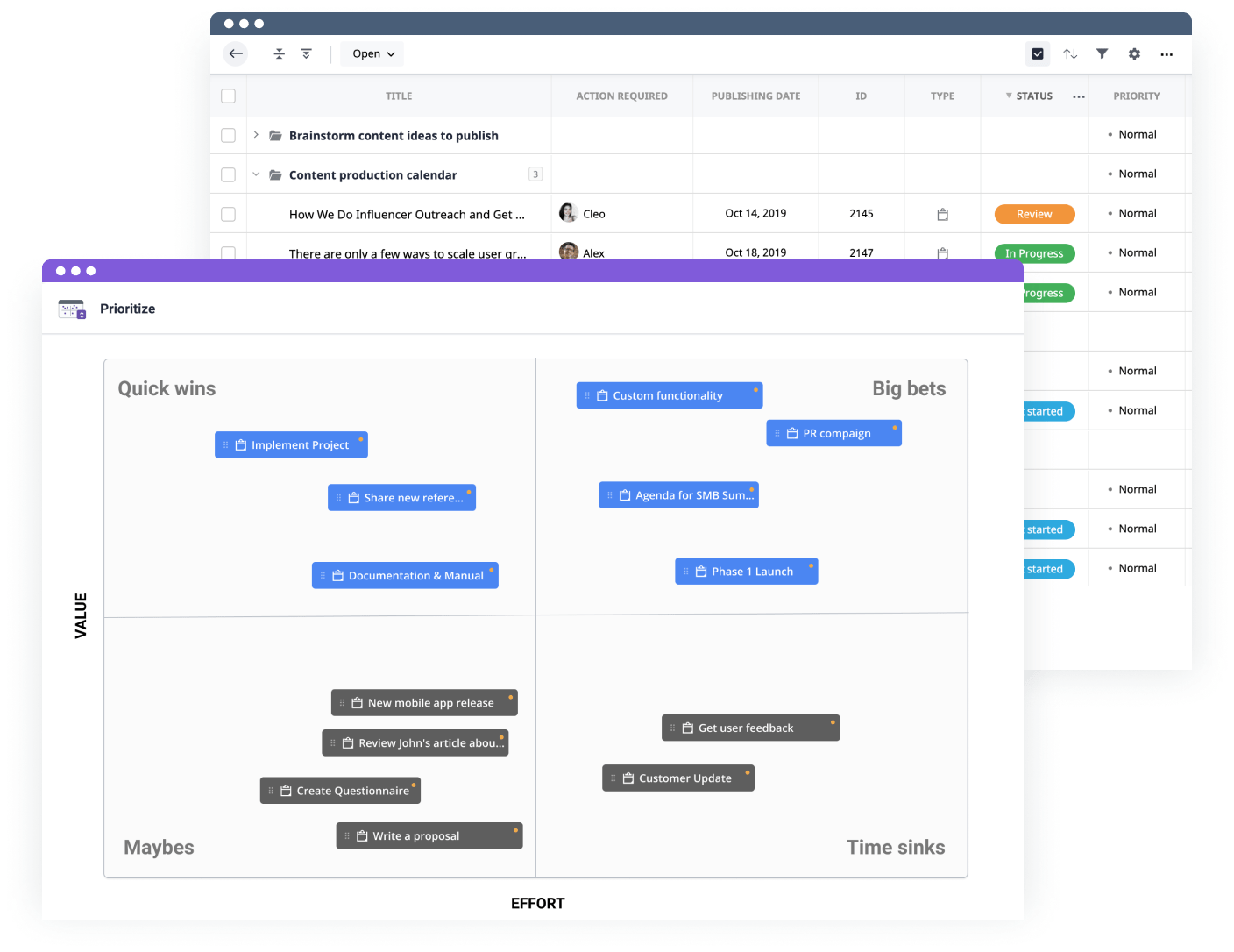1234x952 pixels.
Task: Click the In Progress status button
Action: [1034, 252]
